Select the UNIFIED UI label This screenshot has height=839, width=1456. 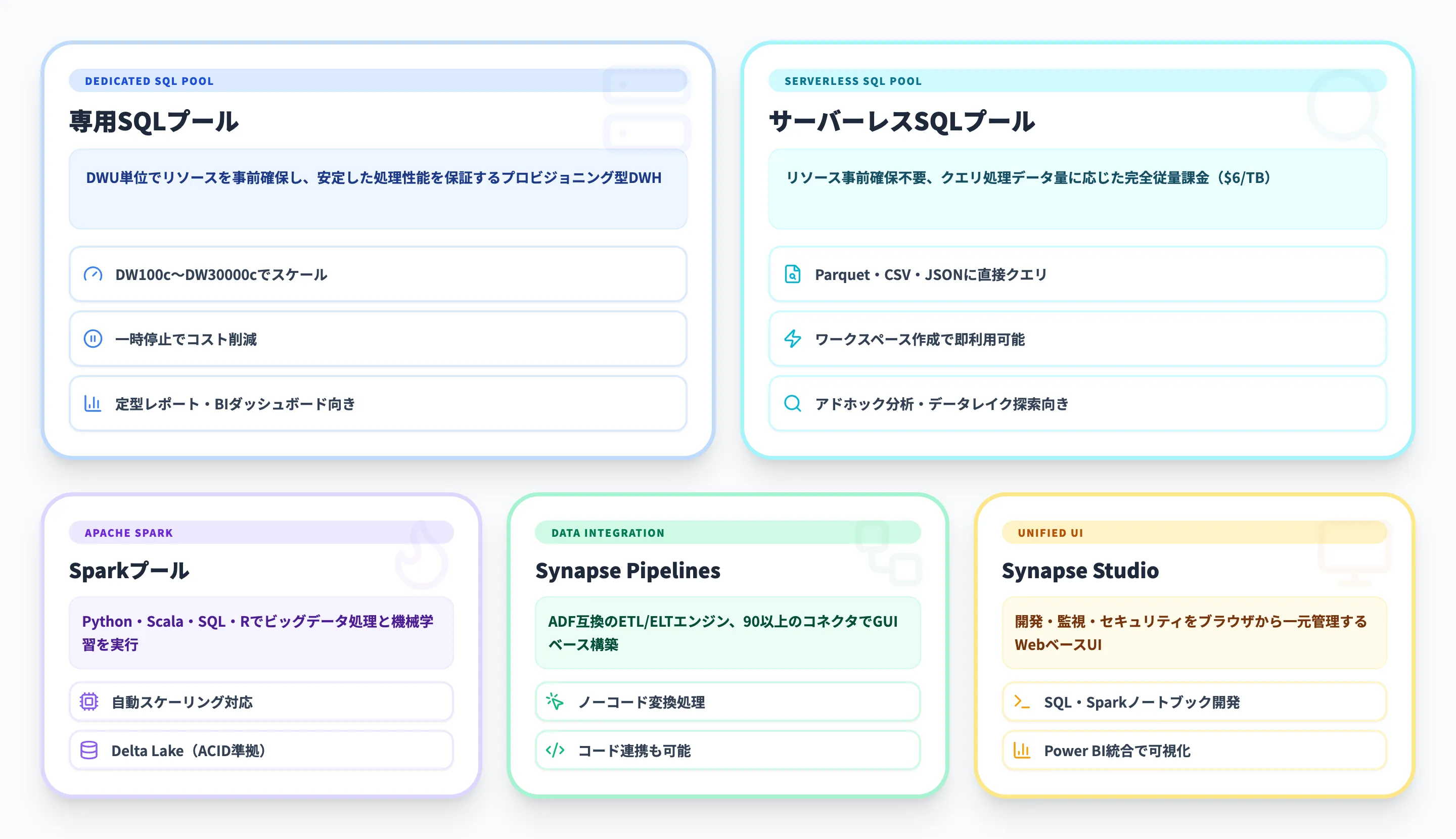coord(1050,533)
